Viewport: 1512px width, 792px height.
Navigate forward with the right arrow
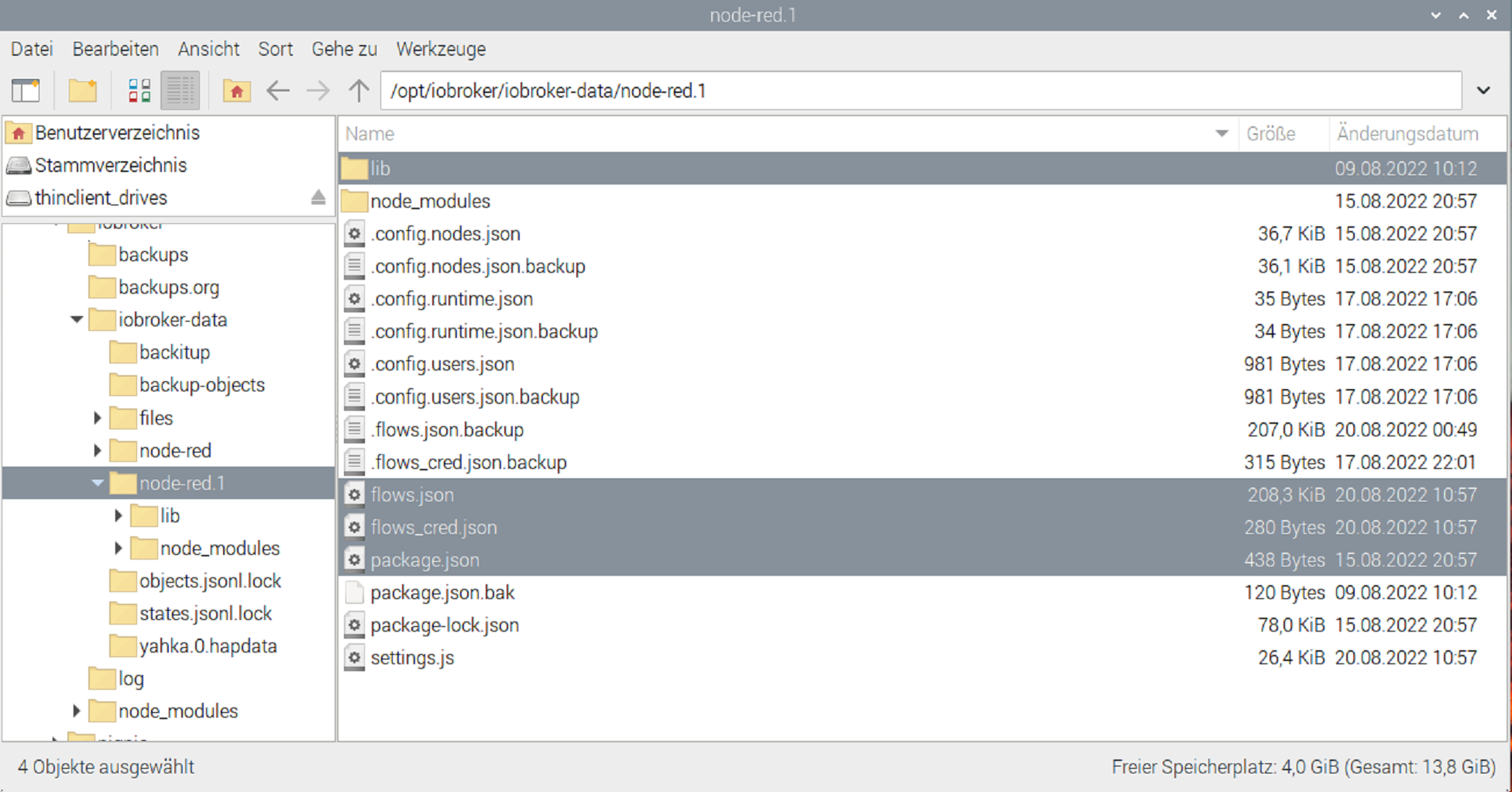pos(318,91)
